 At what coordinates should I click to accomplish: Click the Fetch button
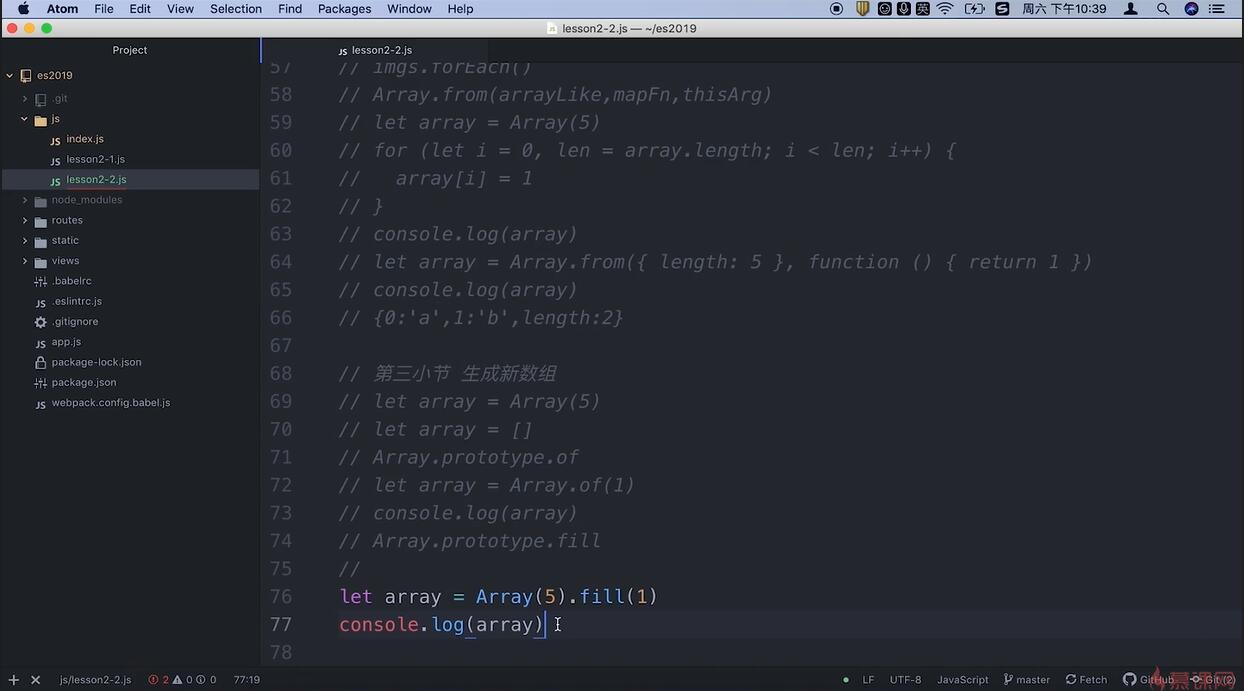[x=1086, y=680]
